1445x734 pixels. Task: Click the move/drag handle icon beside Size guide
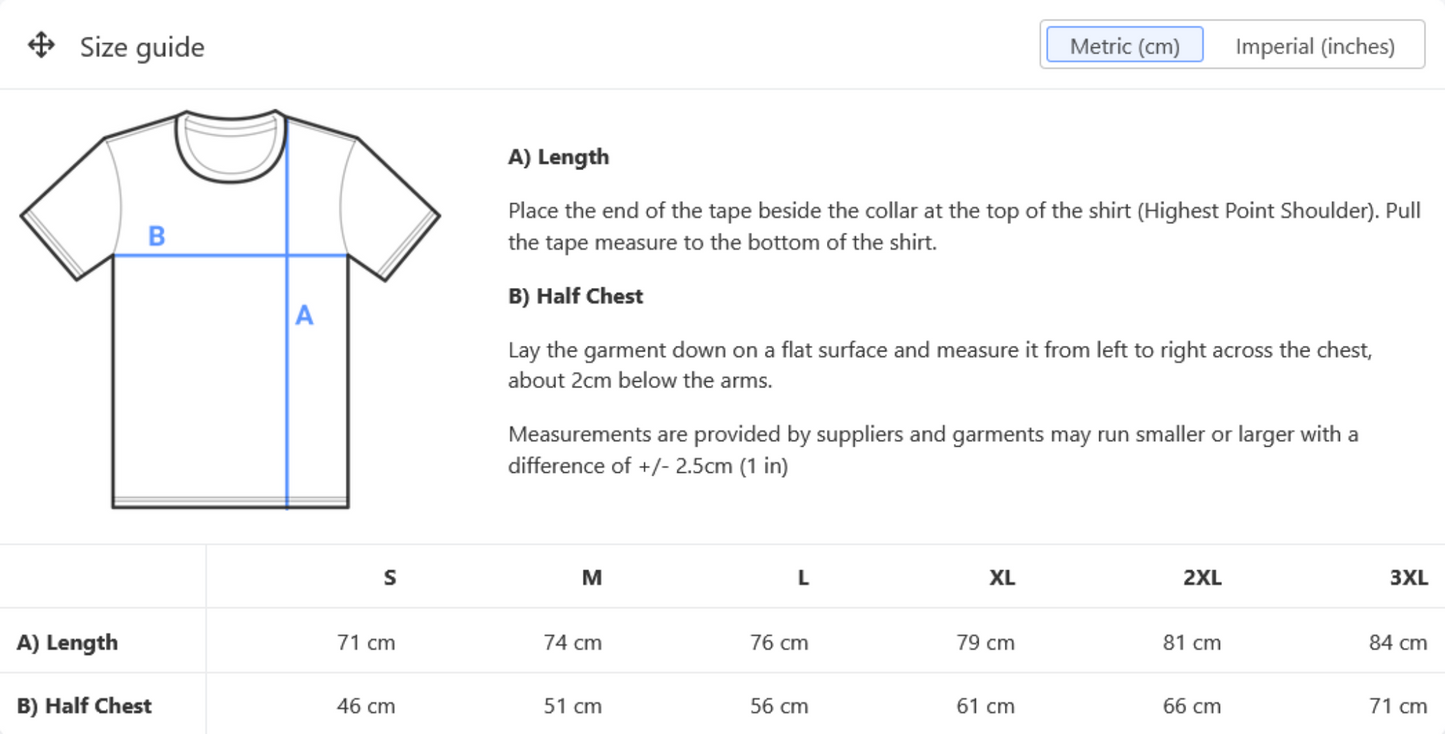tap(41, 45)
